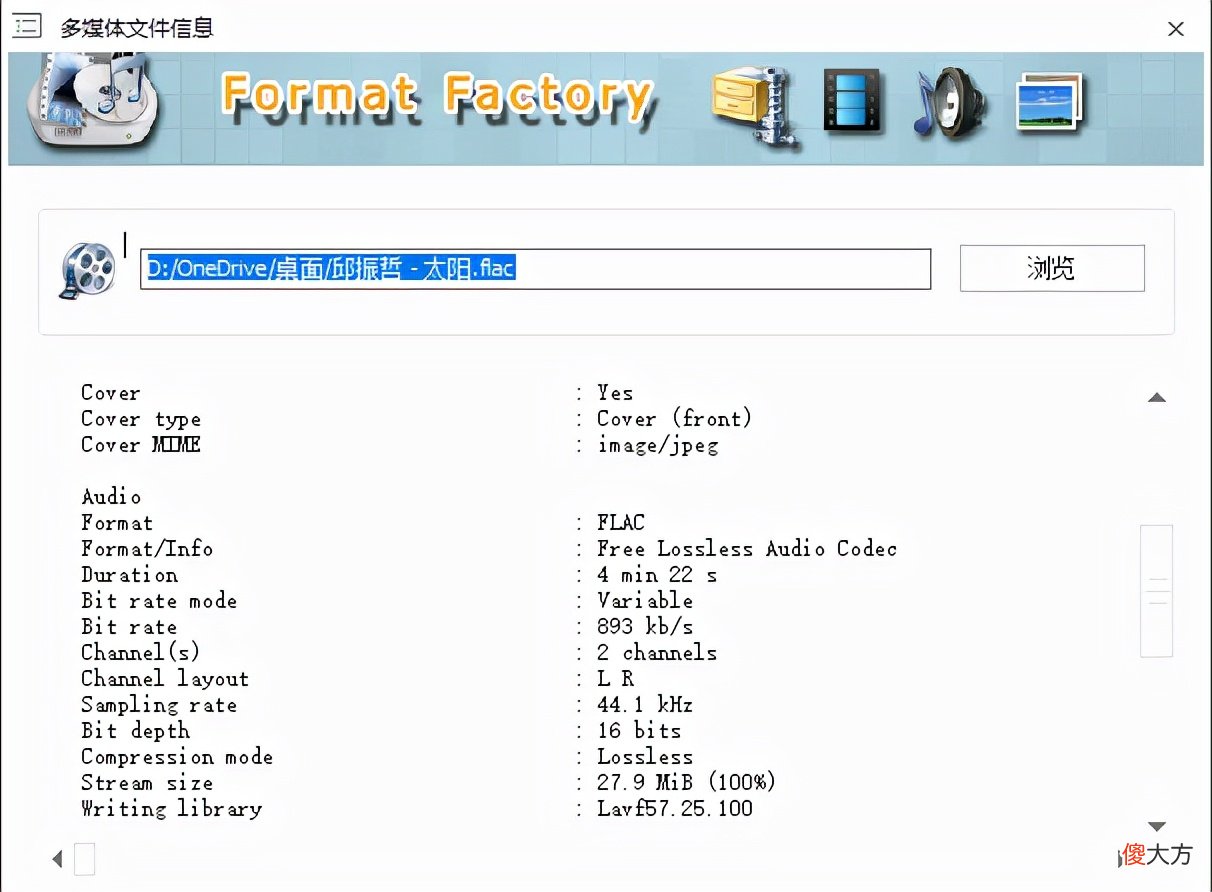The height and width of the screenshot is (892, 1212).
Task: Click the window menu icon in title bar
Action: pyautogui.click(x=26, y=27)
